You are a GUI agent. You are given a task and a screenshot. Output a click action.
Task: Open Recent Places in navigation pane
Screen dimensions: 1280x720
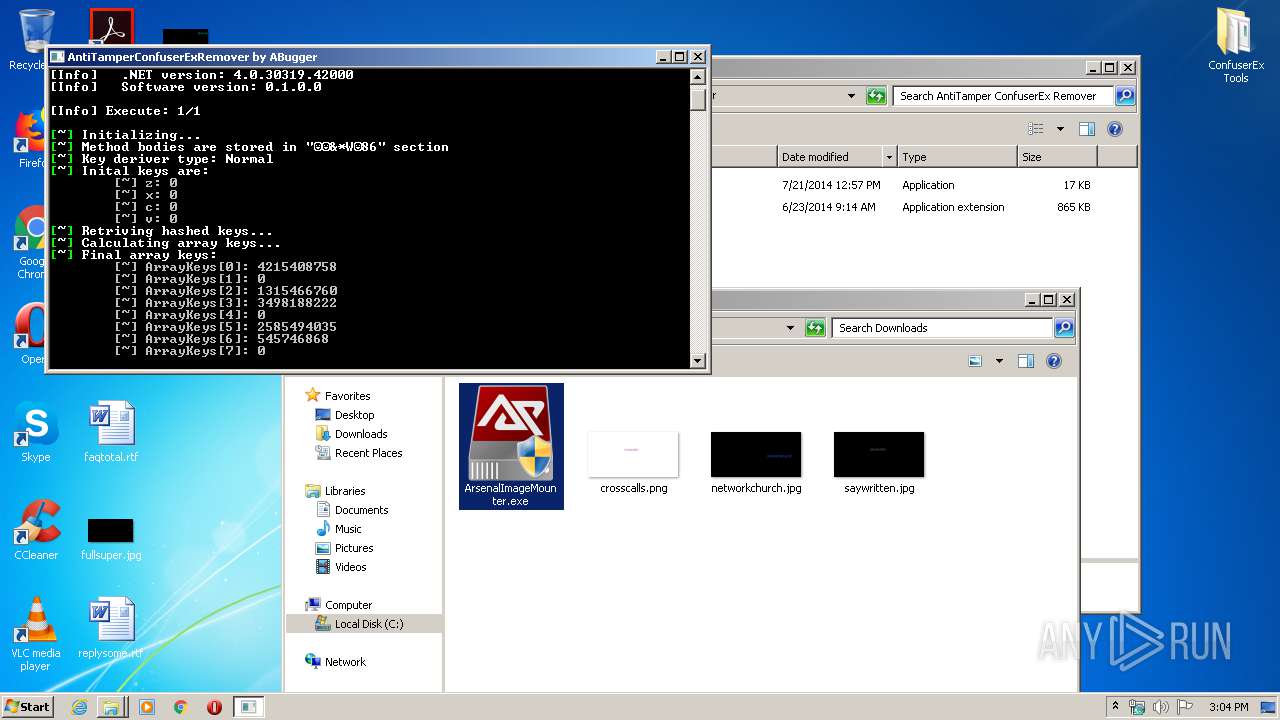tap(359, 453)
